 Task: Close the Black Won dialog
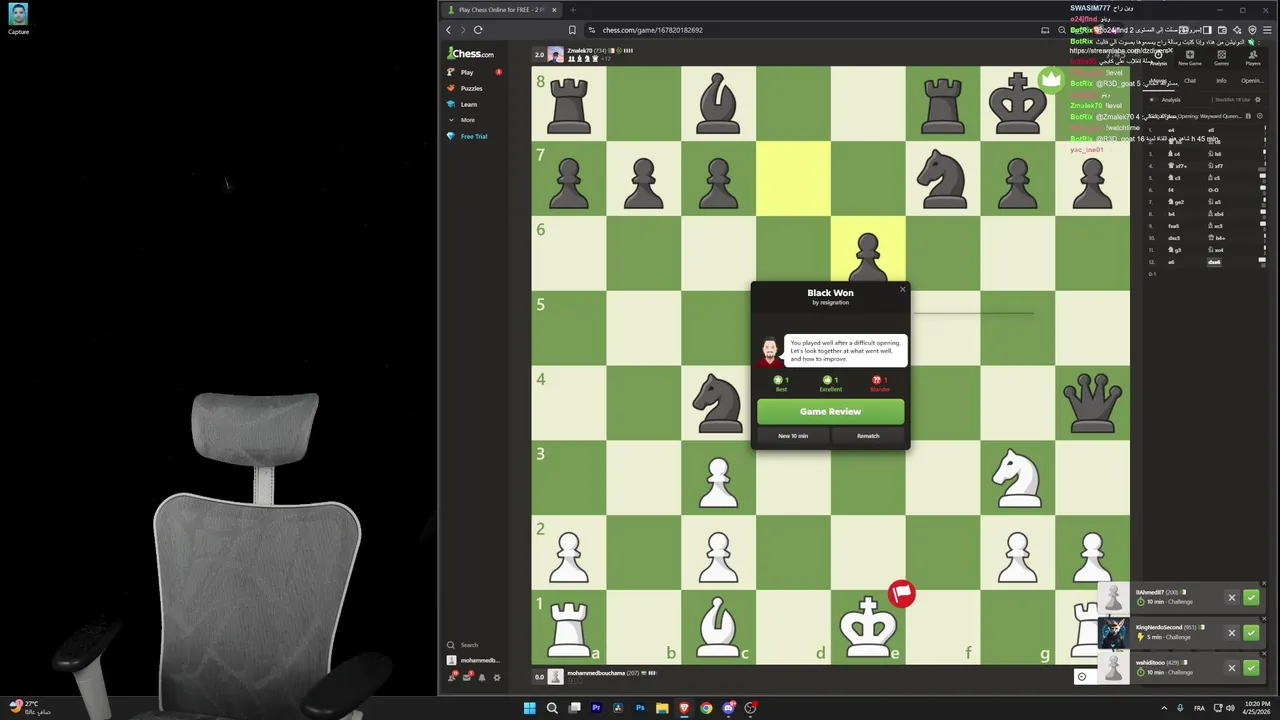(902, 290)
